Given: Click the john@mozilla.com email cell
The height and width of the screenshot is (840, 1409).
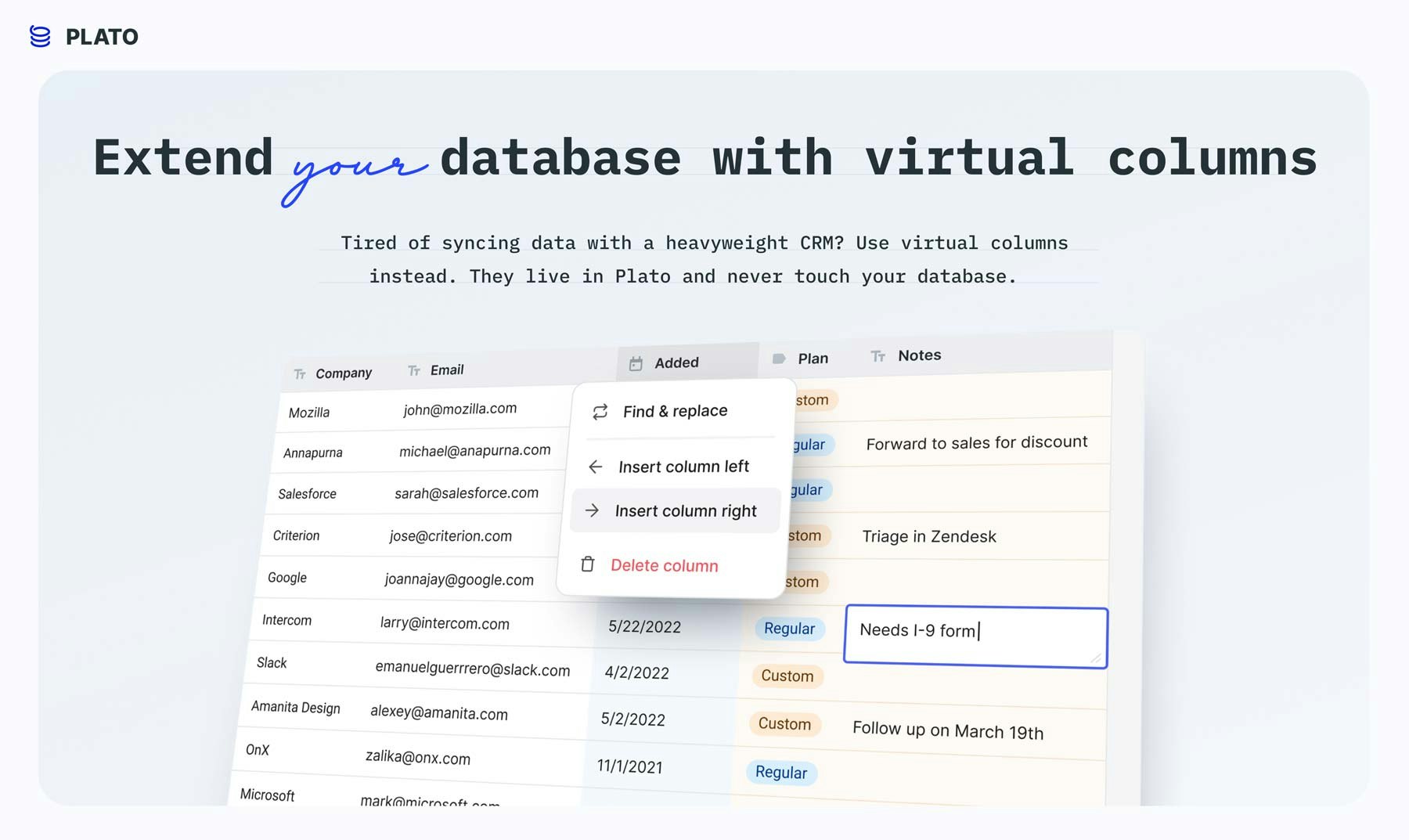Looking at the screenshot, I should tap(460, 409).
